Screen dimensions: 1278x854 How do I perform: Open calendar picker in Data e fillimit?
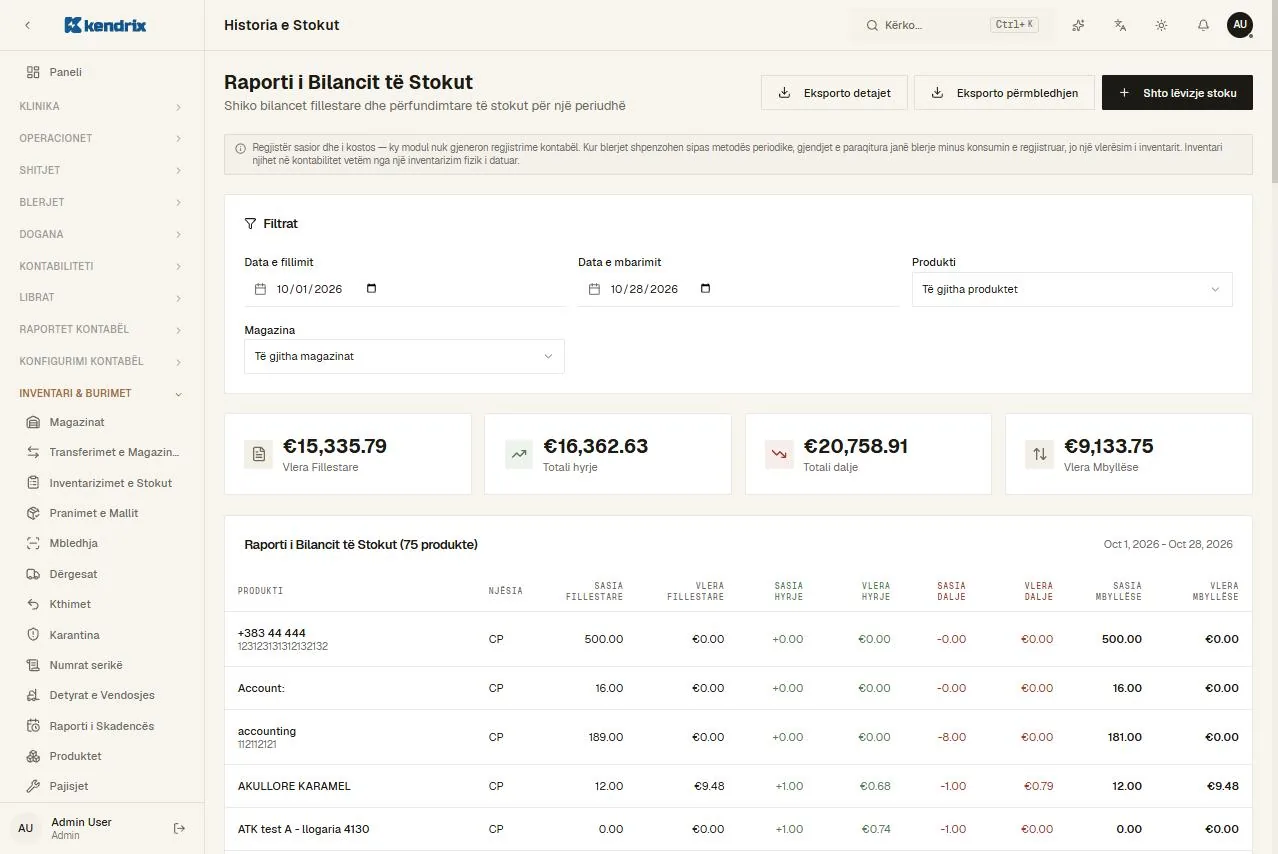[372, 289]
